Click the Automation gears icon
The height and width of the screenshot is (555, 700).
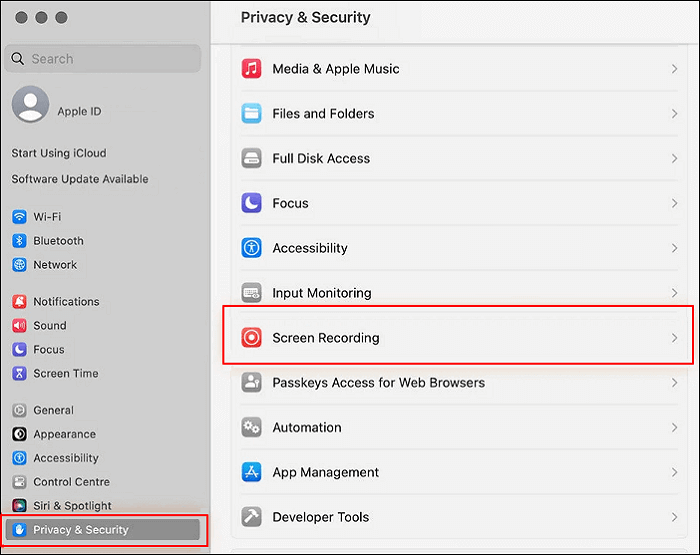[251, 427]
